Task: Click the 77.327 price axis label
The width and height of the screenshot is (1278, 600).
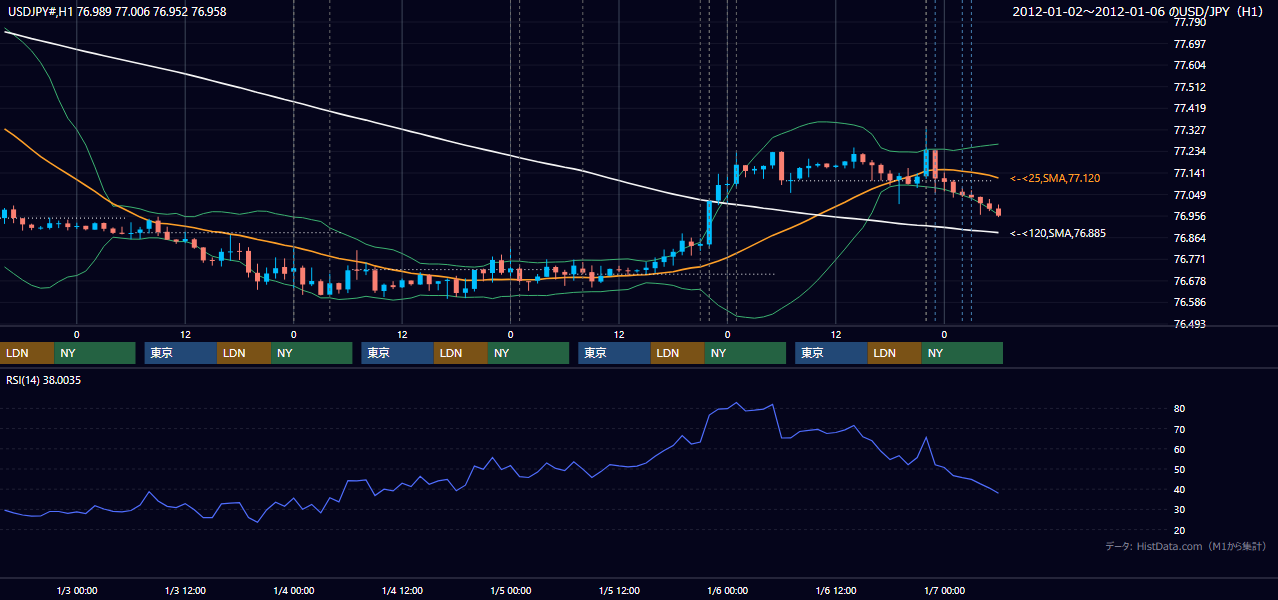Action: pos(1190,130)
